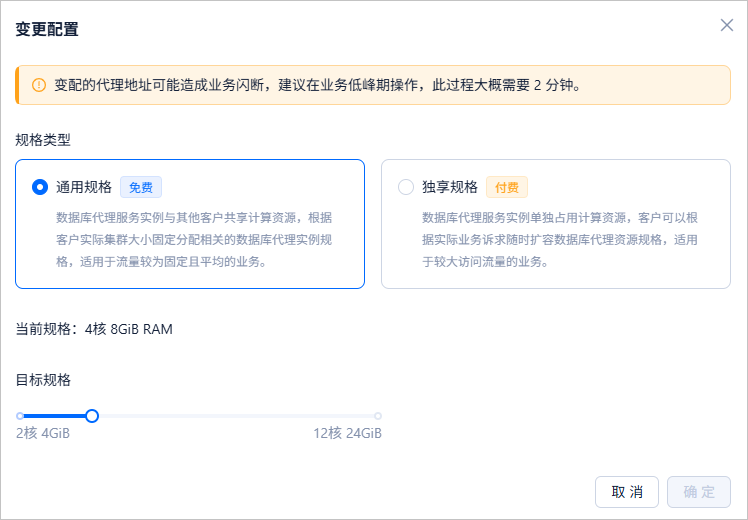Close the 变更配置 dialog with the X icon

(x=727, y=25)
